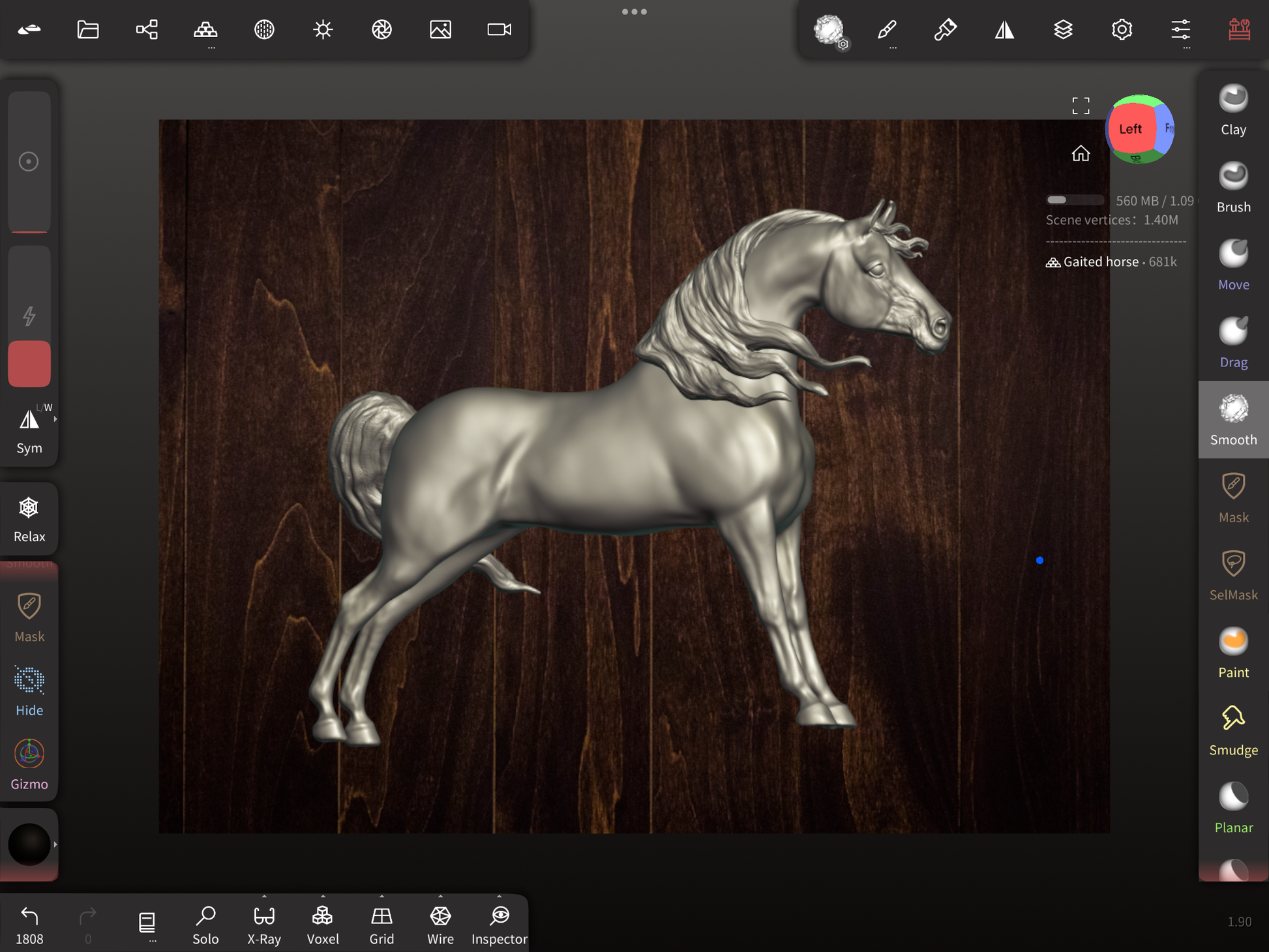This screenshot has height=952, width=1269.
Task: Toggle Wire wireframe display
Action: coord(440,924)
